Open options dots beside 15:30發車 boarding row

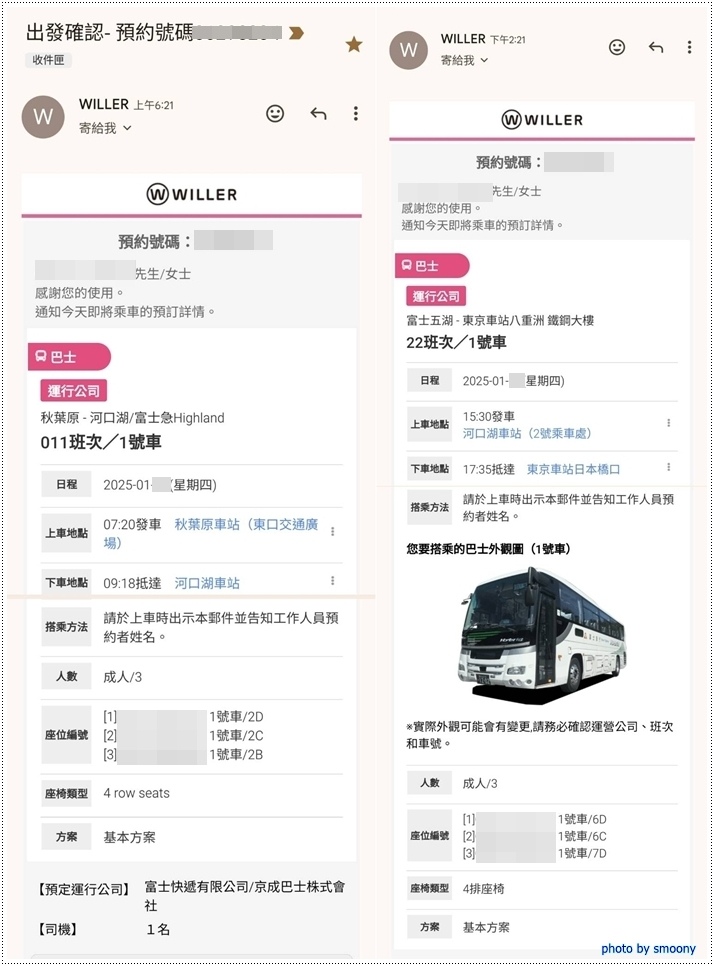coord(668,423)
